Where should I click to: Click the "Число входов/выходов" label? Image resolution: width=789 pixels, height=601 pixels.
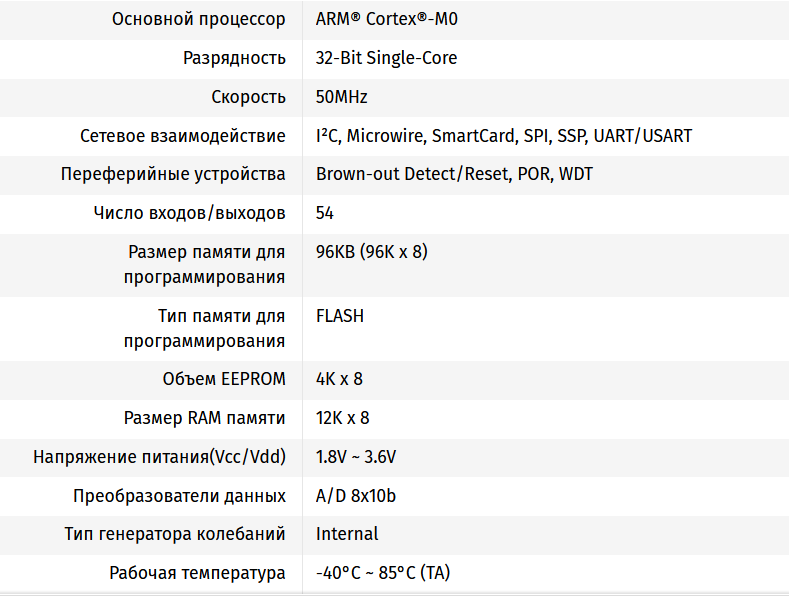tap(189, 213)
